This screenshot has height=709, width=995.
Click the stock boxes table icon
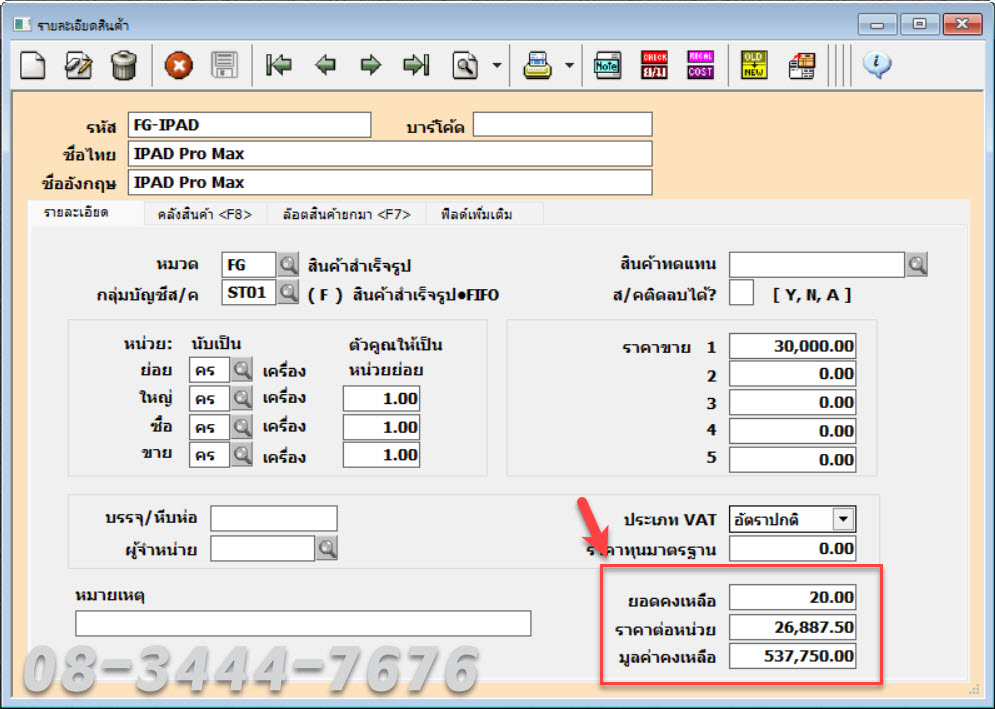coord(801,65)
